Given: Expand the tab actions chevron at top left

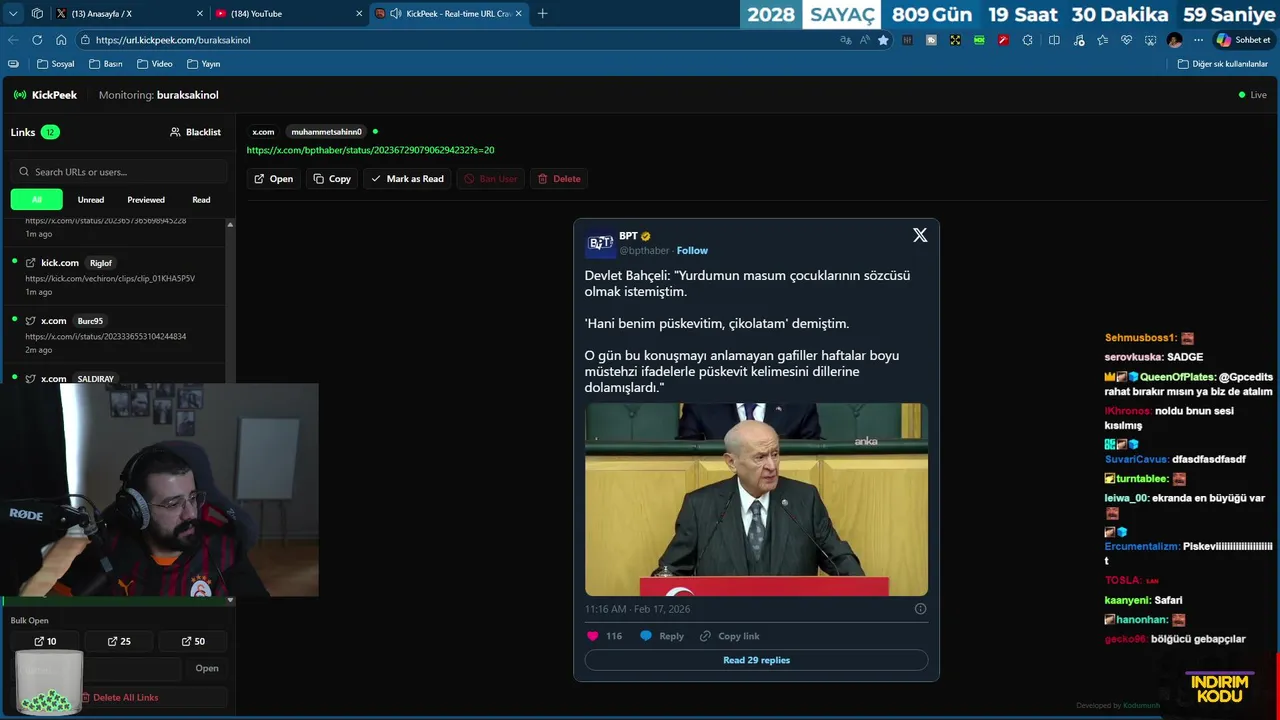Looking at the screenshot, I should (13, 13).
